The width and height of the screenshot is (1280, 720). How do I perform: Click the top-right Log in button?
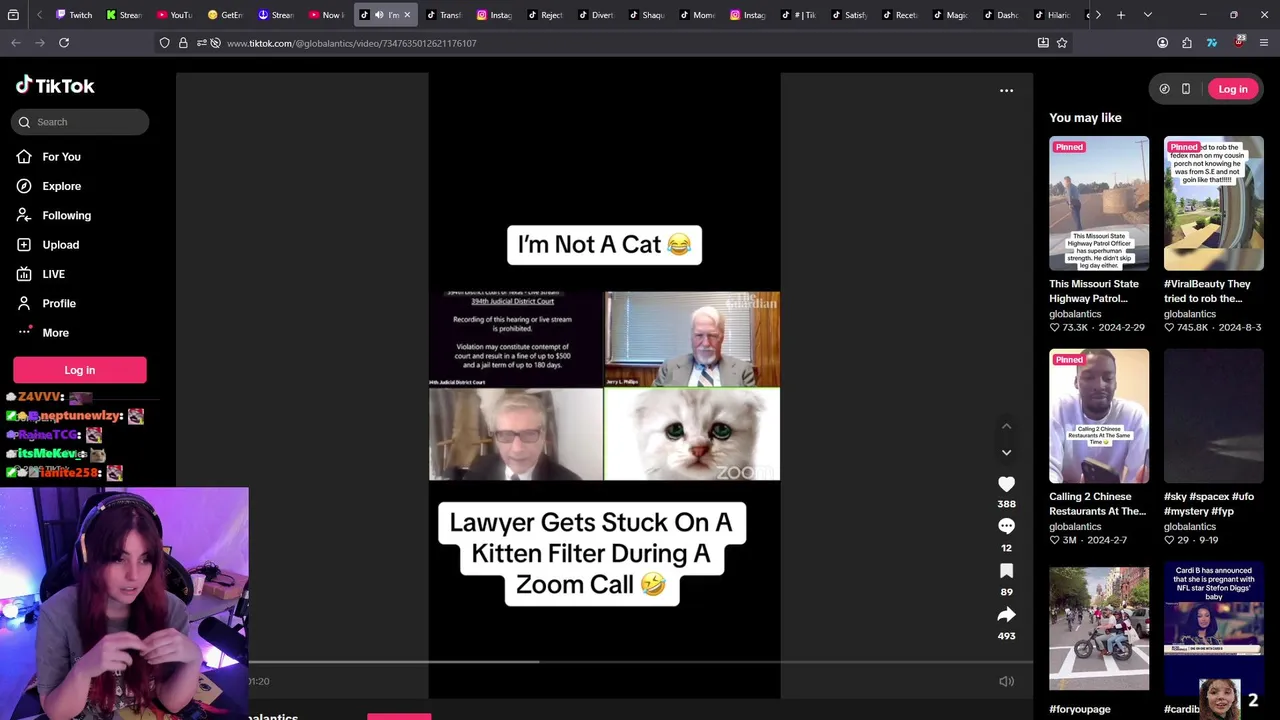[x=1233, y=89]
